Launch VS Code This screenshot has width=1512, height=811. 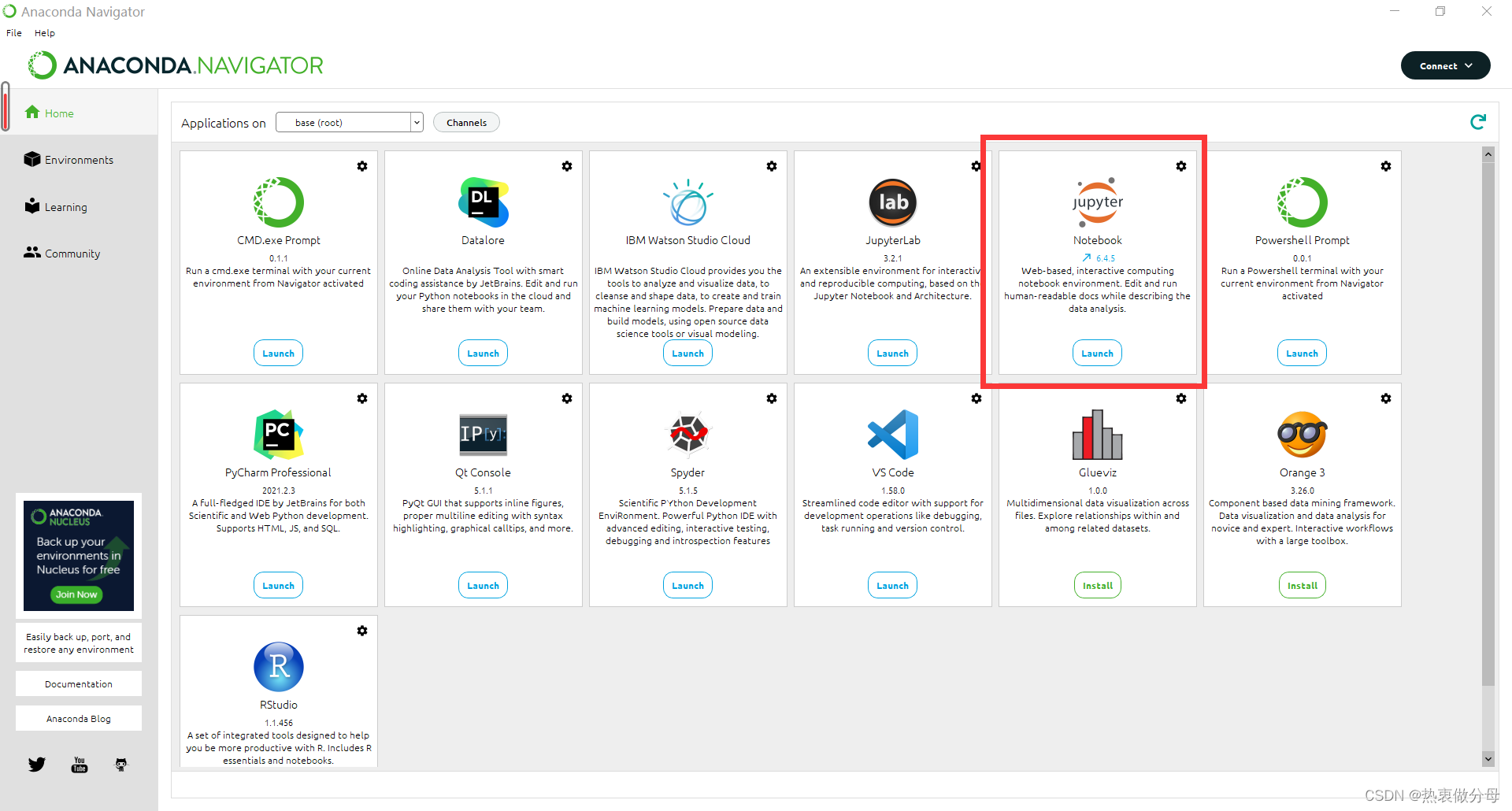pos(892,585)
